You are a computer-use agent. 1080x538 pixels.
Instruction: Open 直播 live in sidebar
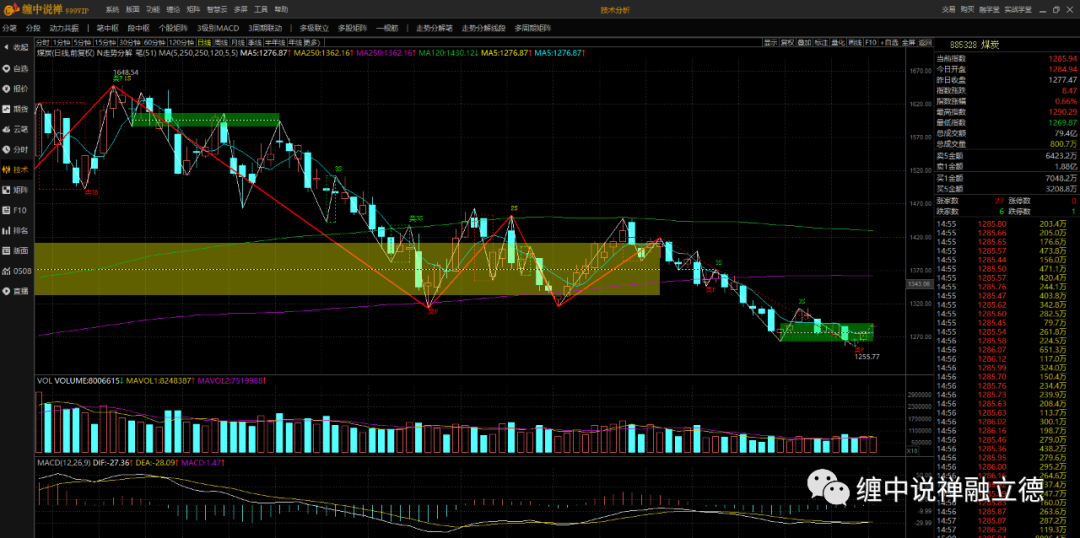click(16, 291)
